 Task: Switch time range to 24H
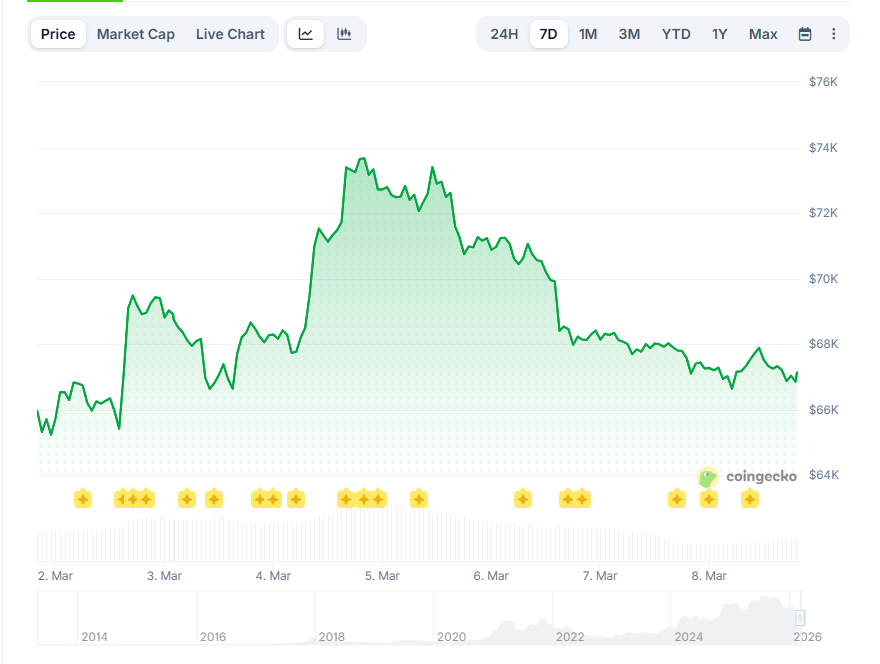pyautogui.click(x=505, y=33)
